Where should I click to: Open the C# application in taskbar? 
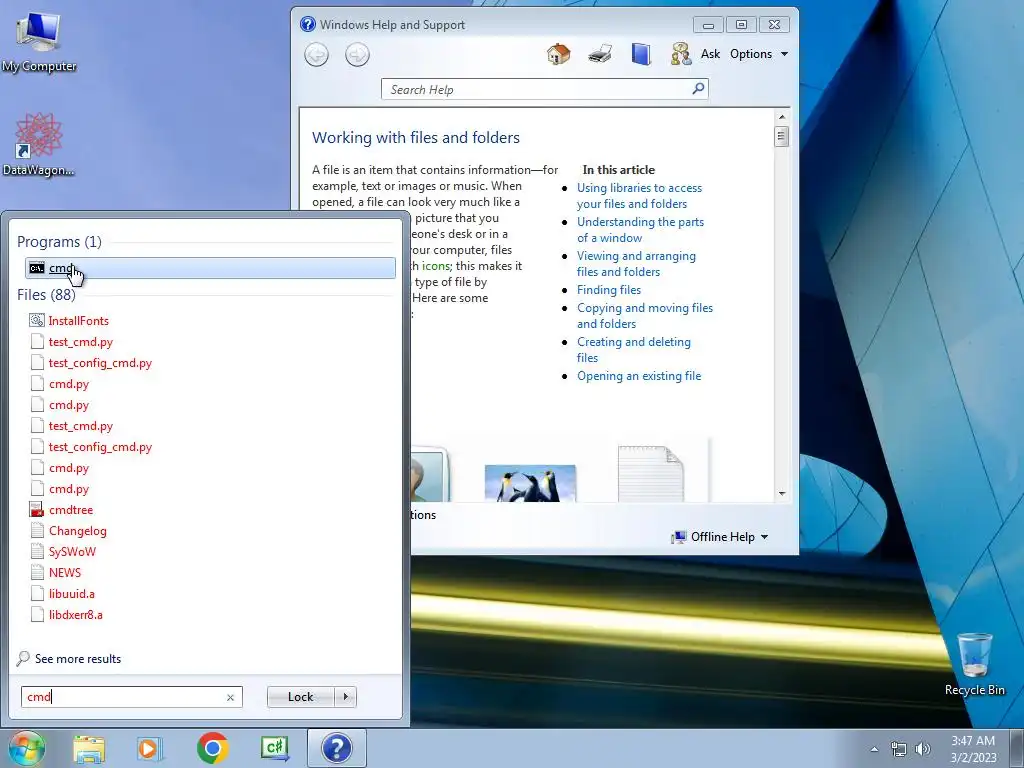[275, 748]
